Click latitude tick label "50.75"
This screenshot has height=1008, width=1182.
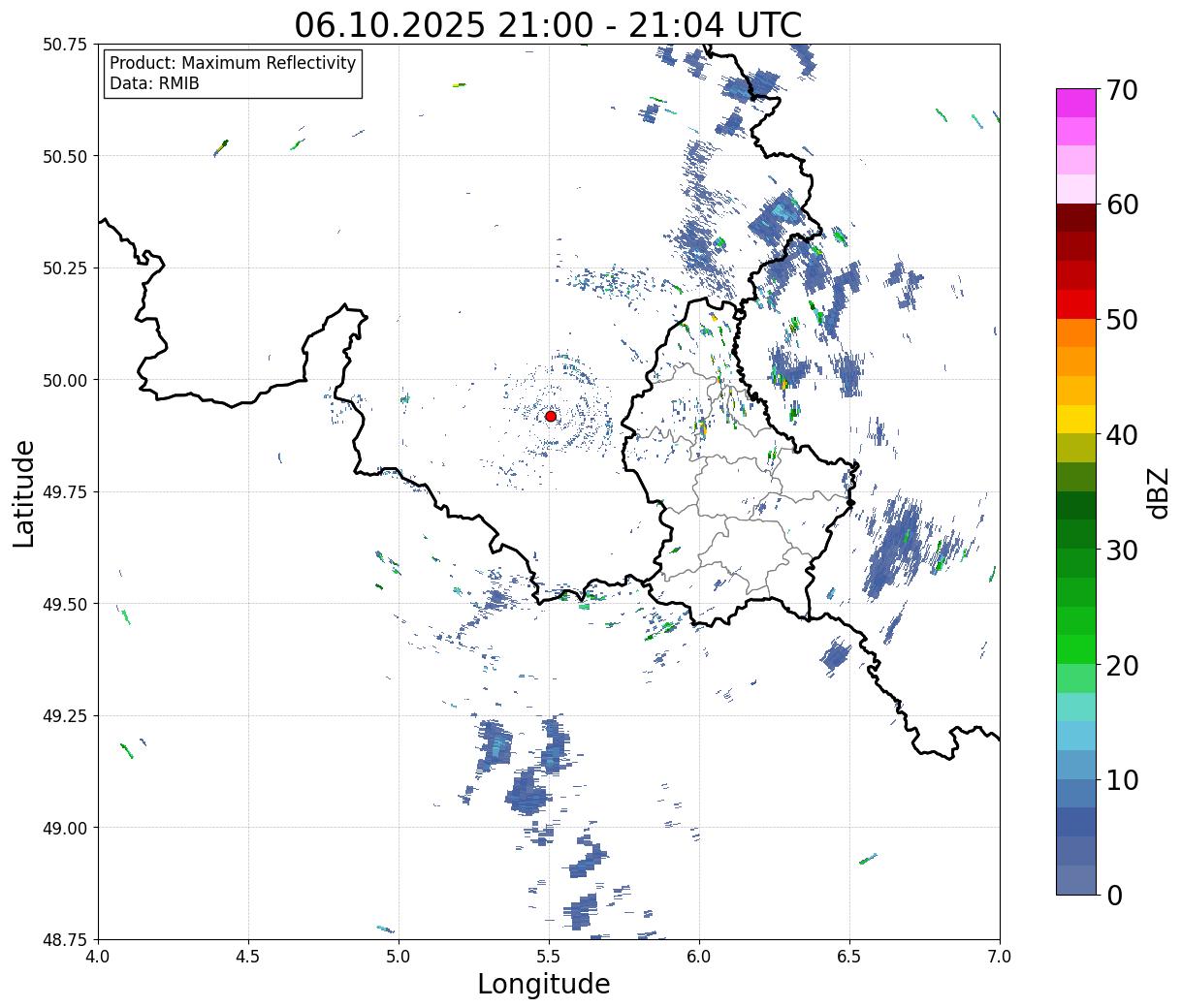coord(64,45)
